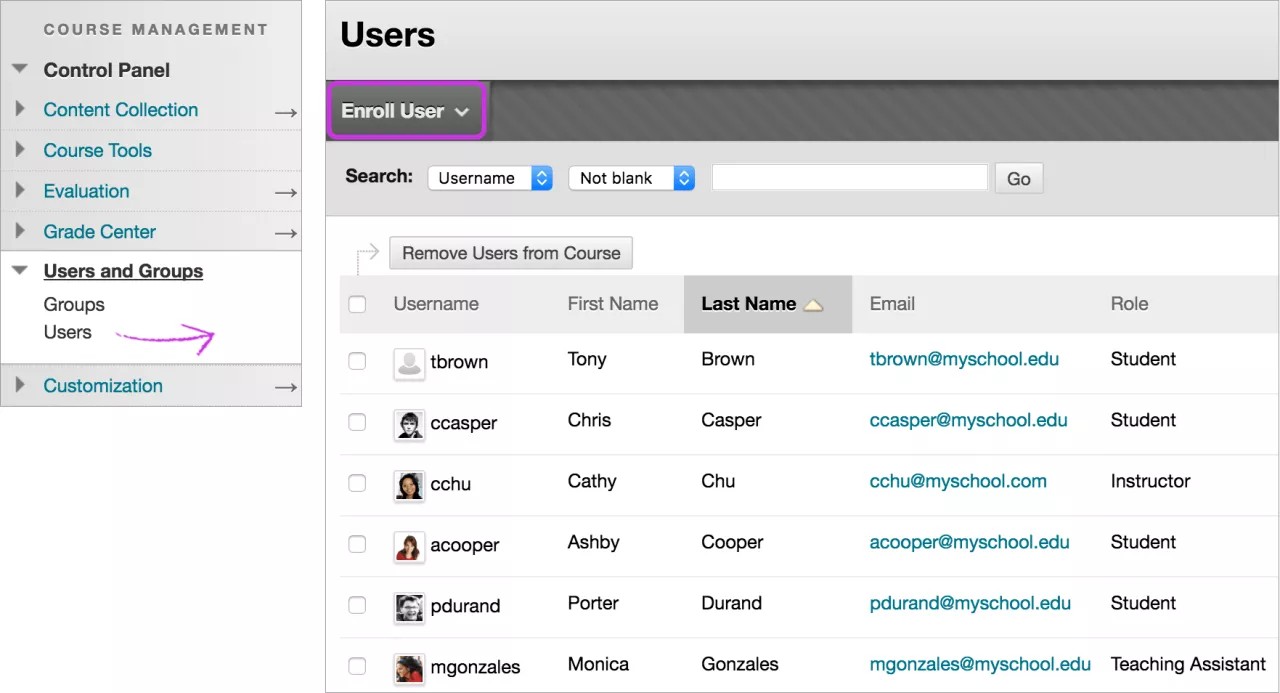Sort by the Last Name column header
1280x693 pixels.
pyautogui.click(x=748, y=303)
